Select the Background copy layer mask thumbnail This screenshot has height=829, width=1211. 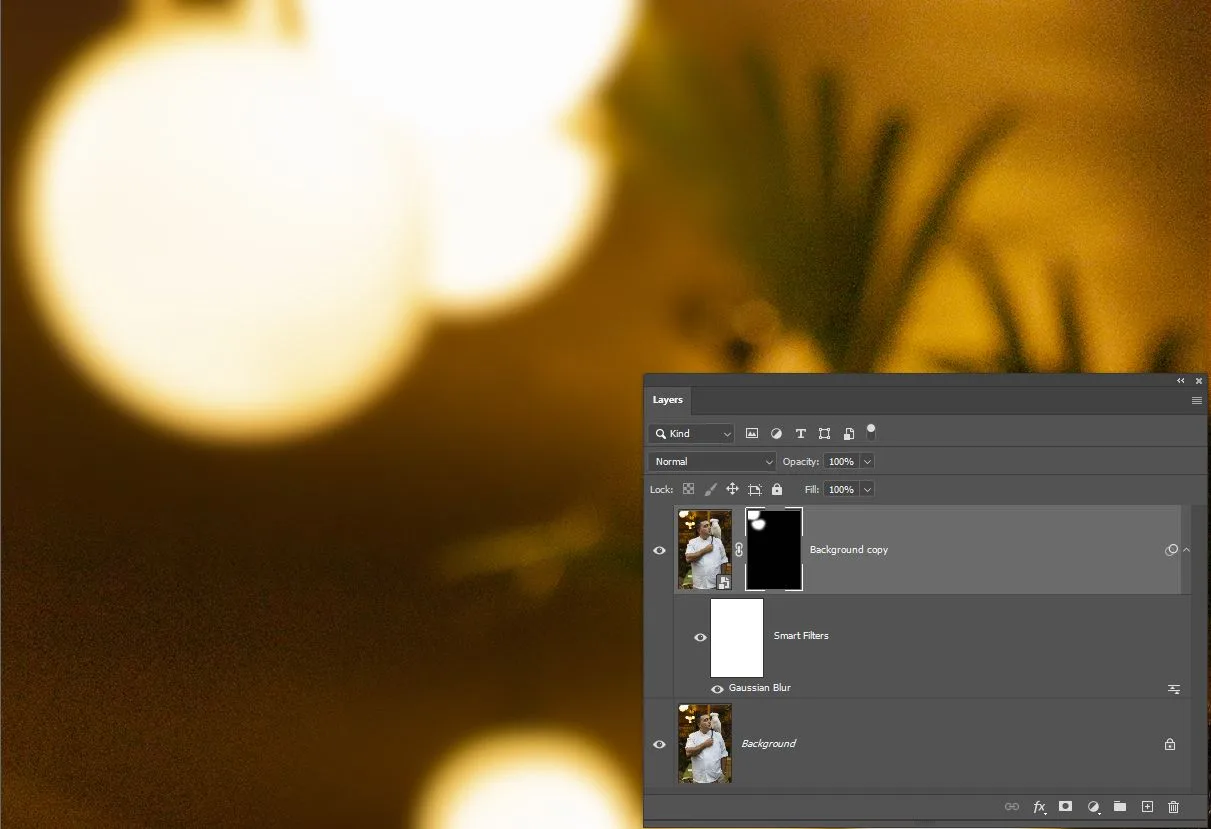point(774,549)
